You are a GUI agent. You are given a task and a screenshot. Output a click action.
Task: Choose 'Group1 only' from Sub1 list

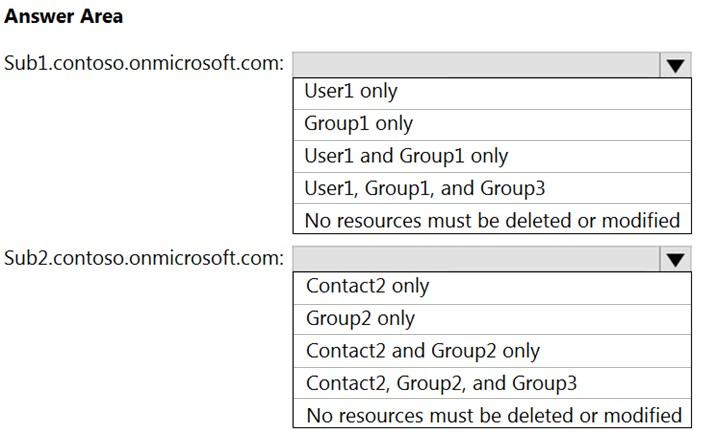(x=492, y=125)
